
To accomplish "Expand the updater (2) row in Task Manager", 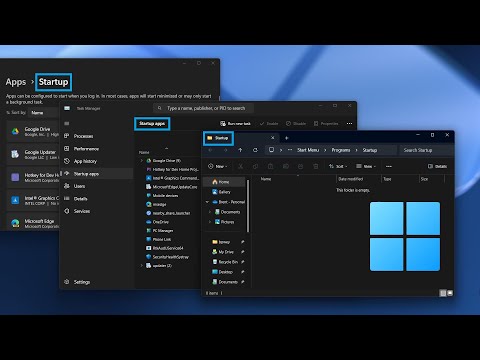I will 142,266.
